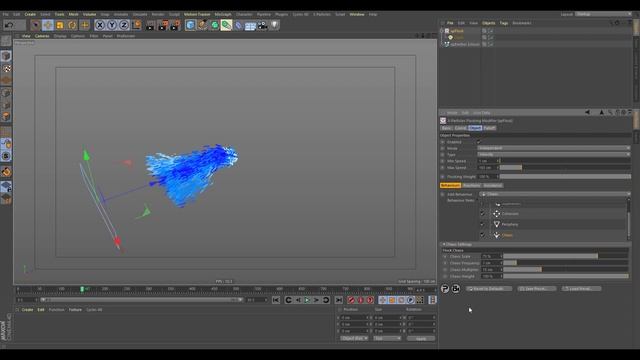Switch to Texture mode in sidebar
The image size is (640, 360).
[6, 68]
